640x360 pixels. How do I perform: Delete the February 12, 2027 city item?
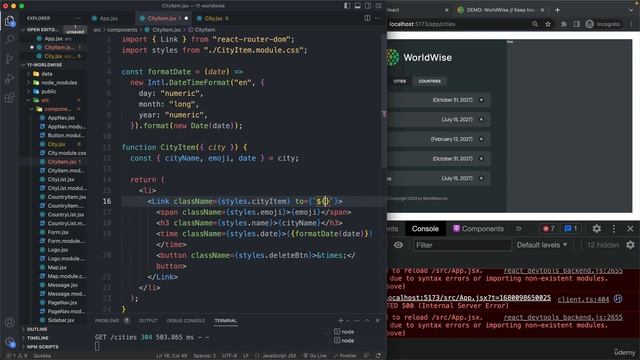(481, 139)
